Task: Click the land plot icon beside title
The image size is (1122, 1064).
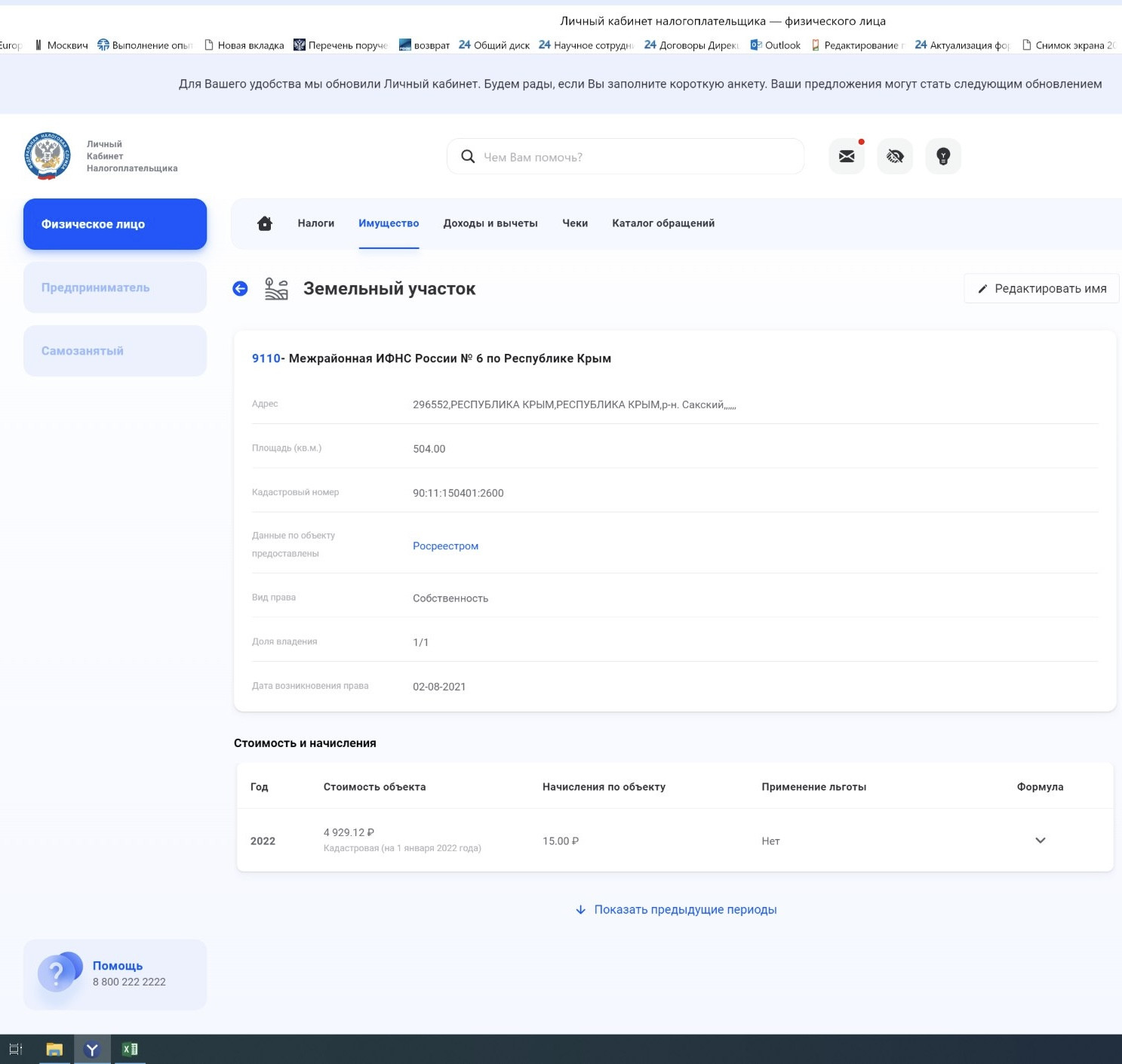Action: pyautogui.click(x=276, y=289)
